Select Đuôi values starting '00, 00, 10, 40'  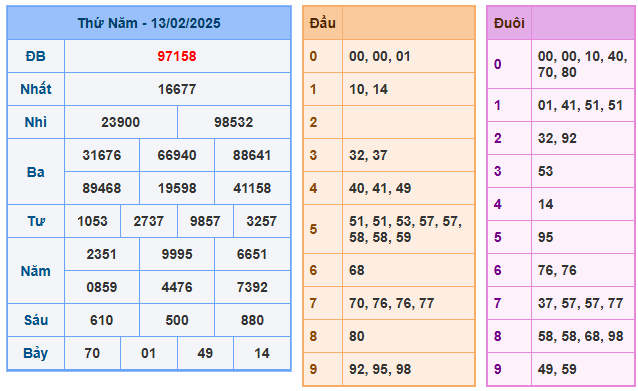tap(582, 64)
